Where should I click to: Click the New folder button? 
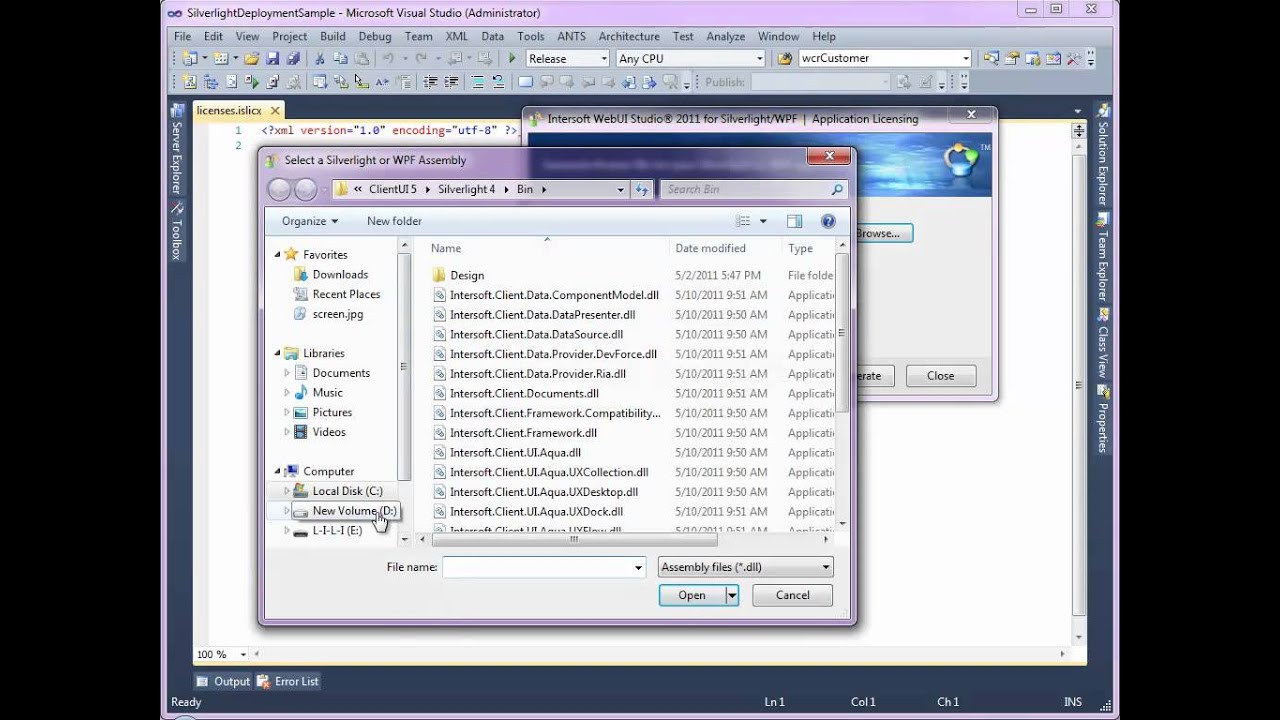[x=394, y=221]
